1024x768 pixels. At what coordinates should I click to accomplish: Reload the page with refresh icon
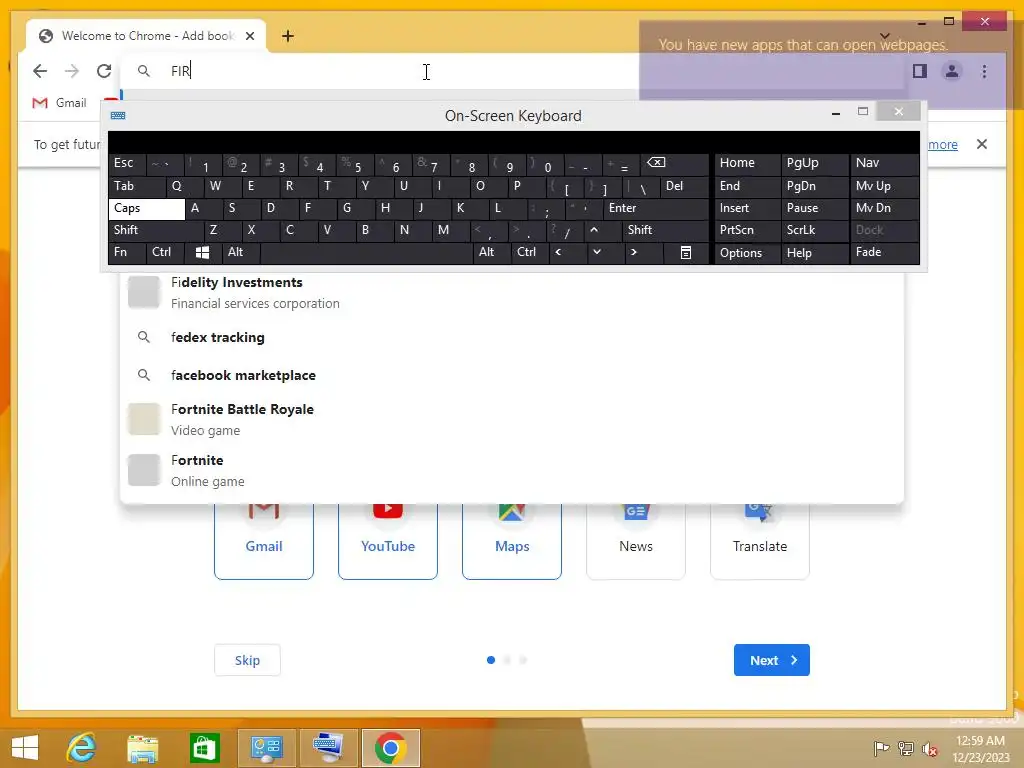(104, 71)
